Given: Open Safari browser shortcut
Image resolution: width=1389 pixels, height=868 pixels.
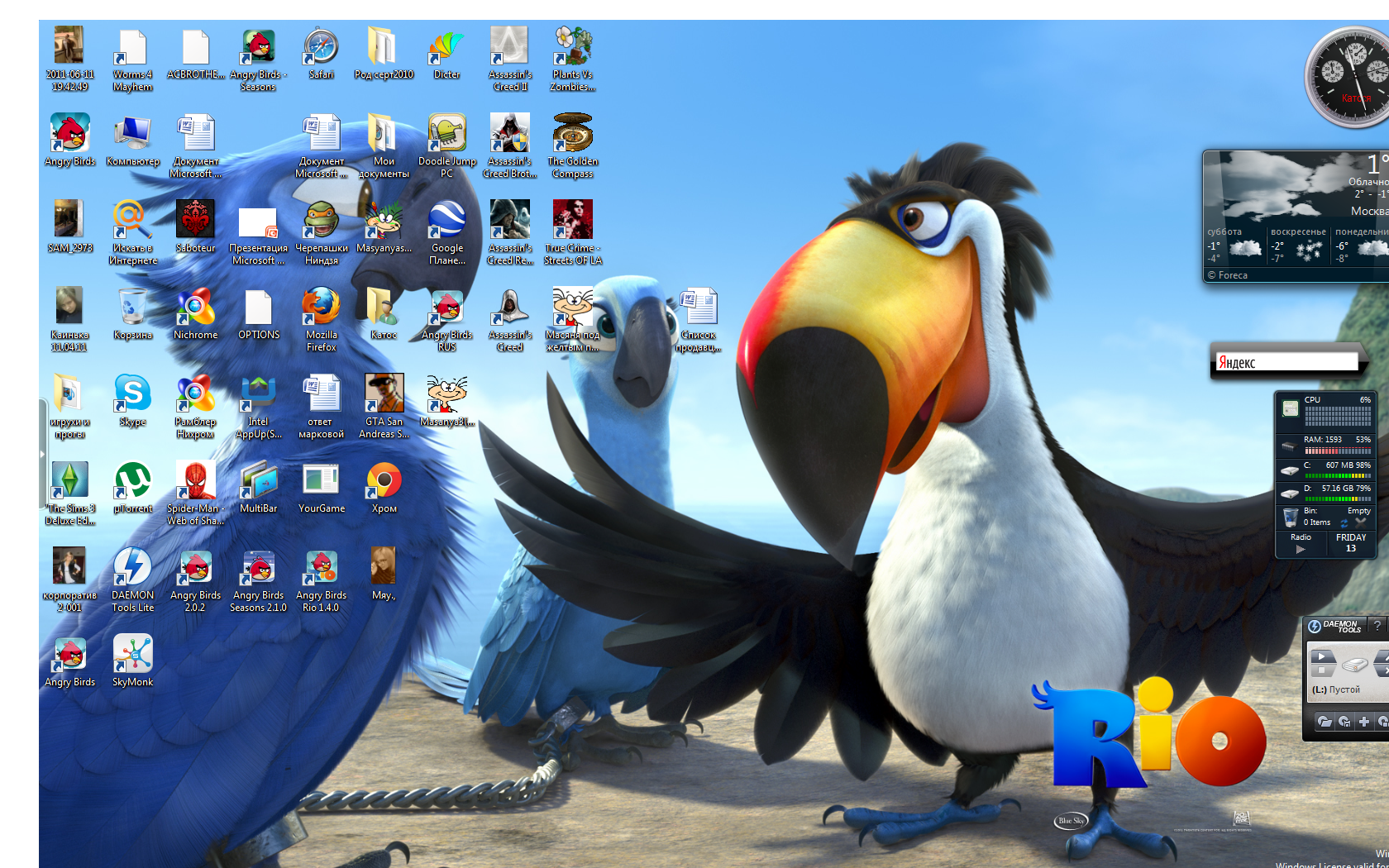Looking at the screenshot, I should point(322,53).
